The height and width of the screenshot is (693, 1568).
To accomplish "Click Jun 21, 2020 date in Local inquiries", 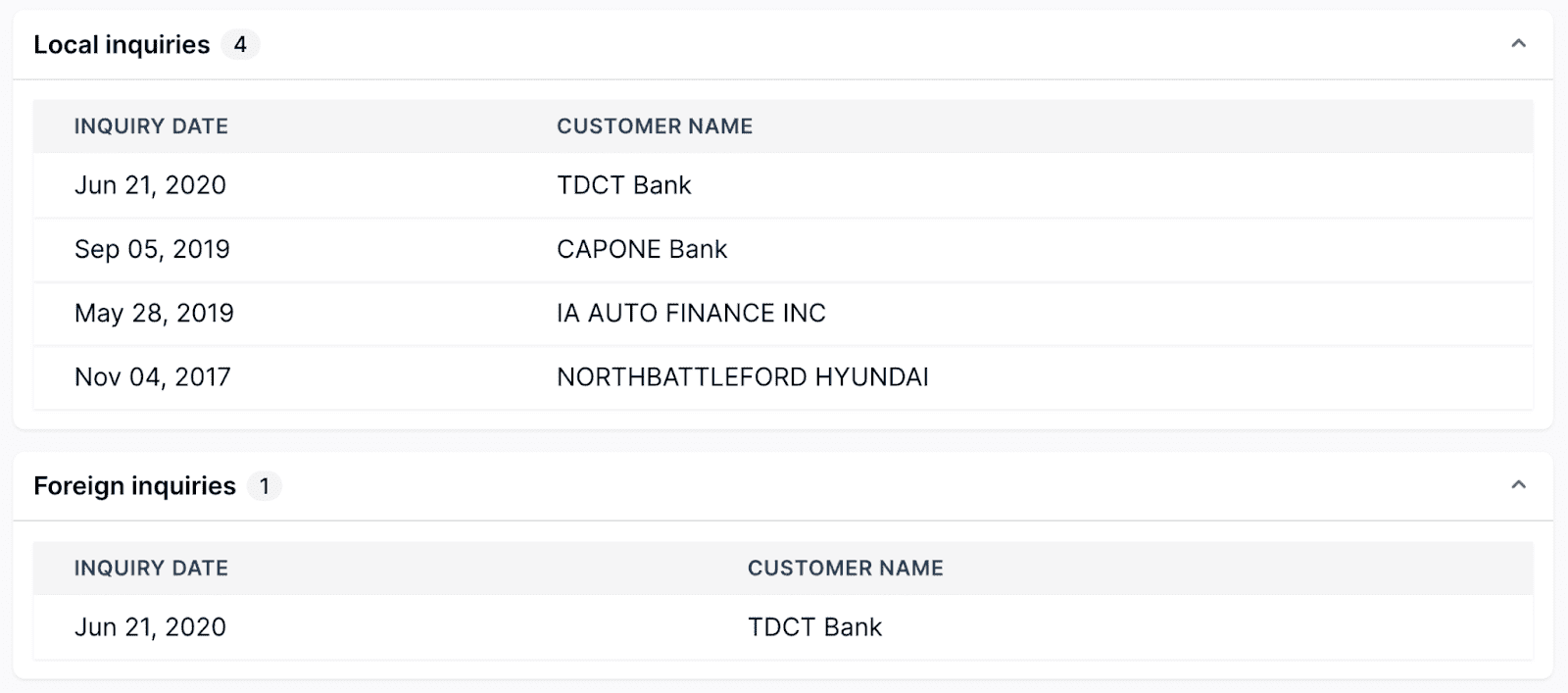I will point(150,185).
